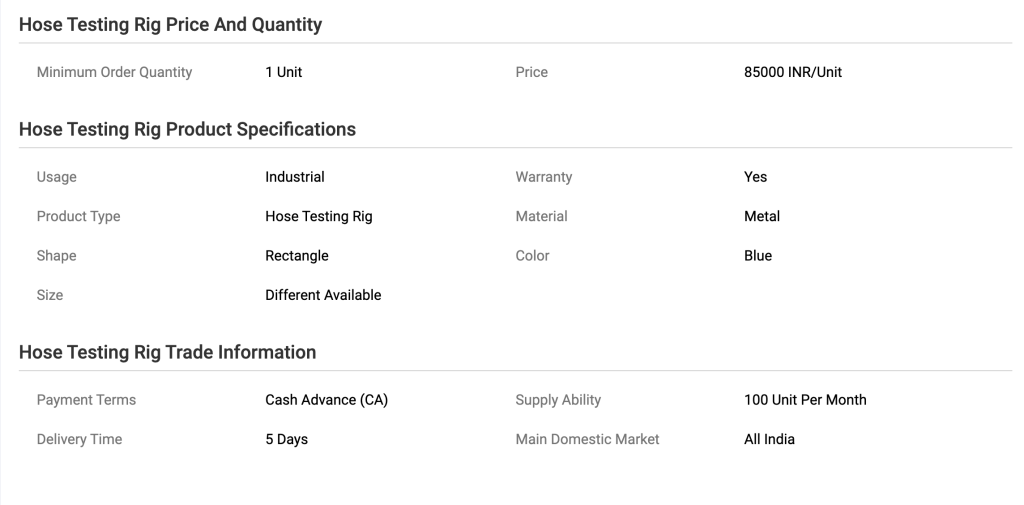Image resolution: width=1024 pixels, height=505 pixels.
Task: Click the All India market value
Action: [769, 439]
